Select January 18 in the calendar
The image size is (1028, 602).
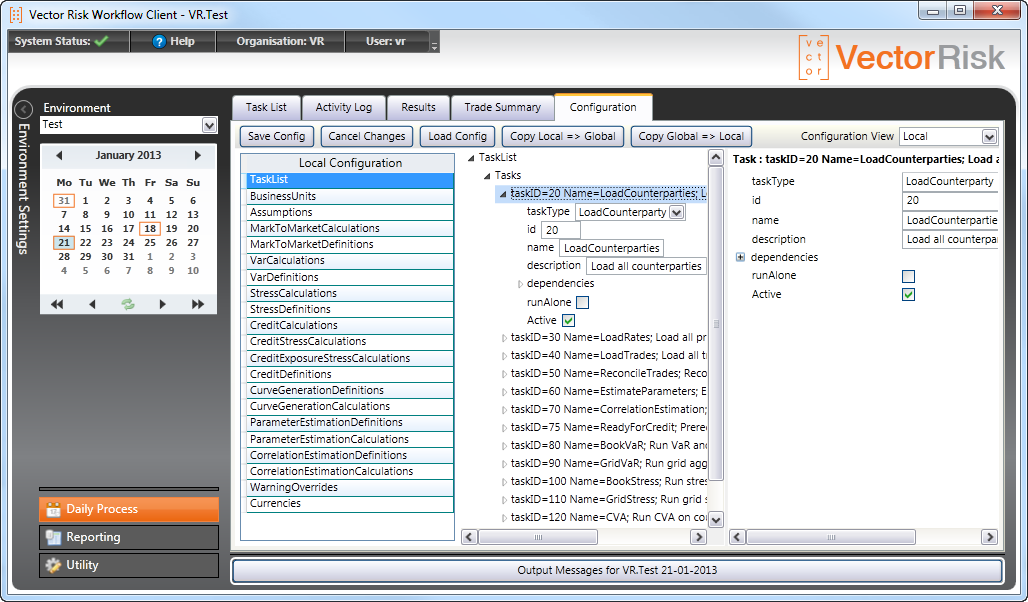[150, 229]
